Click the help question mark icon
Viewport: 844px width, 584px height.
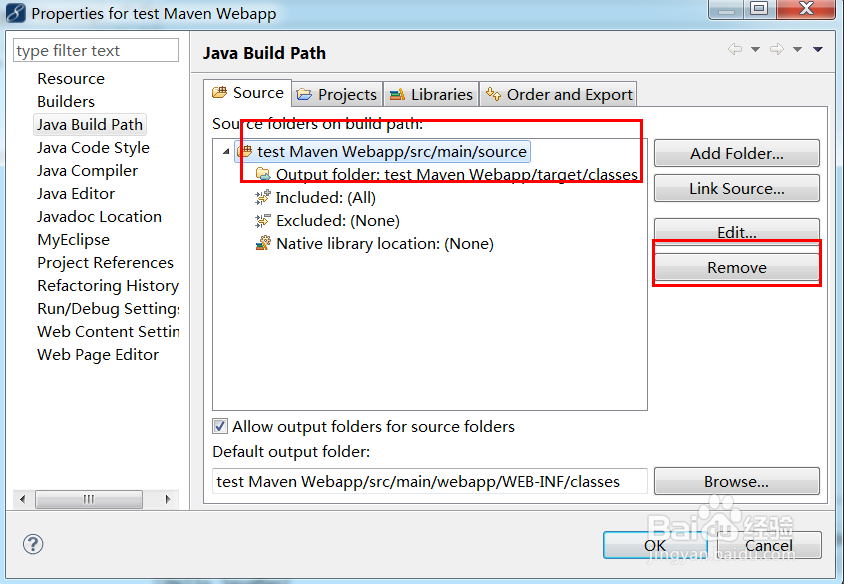click(32, 544)
